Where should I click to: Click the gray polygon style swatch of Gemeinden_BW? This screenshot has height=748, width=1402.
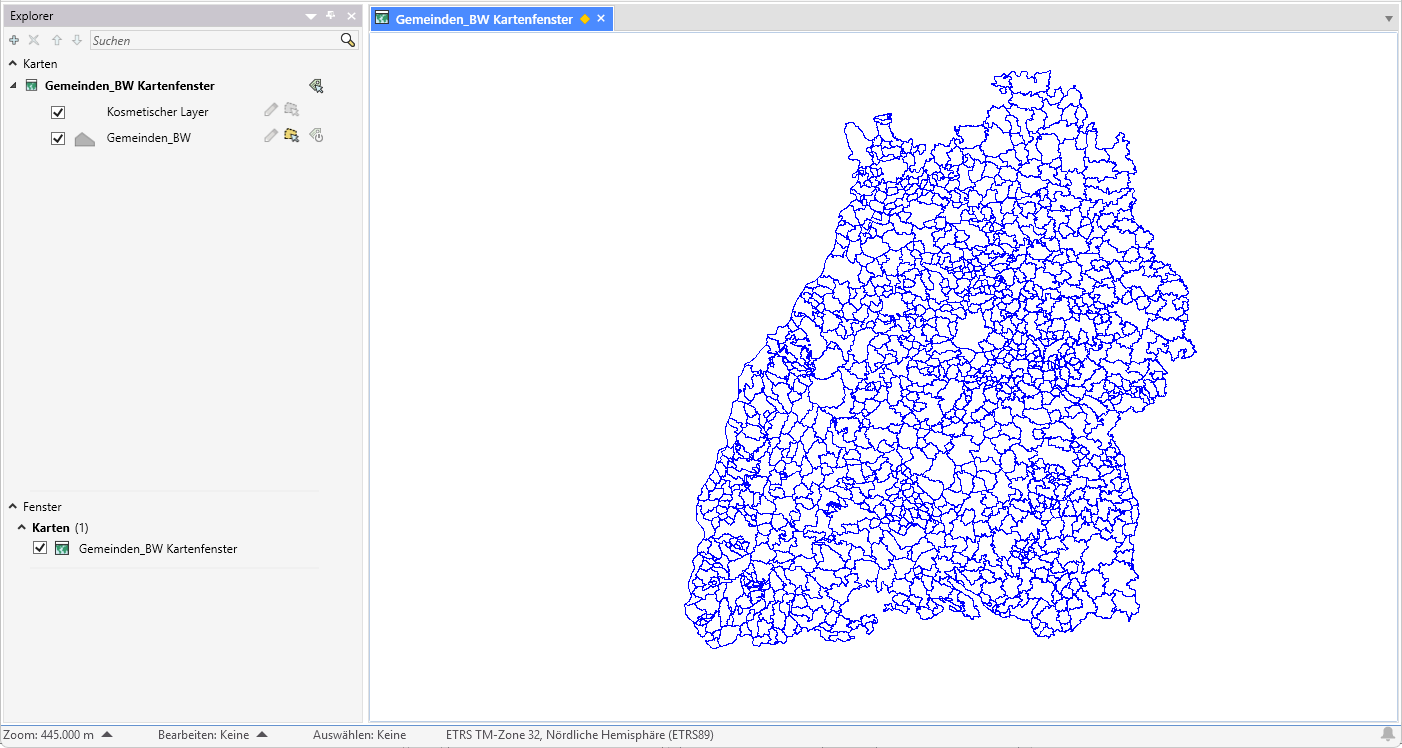pyautogui.click(x=85, y=139)
